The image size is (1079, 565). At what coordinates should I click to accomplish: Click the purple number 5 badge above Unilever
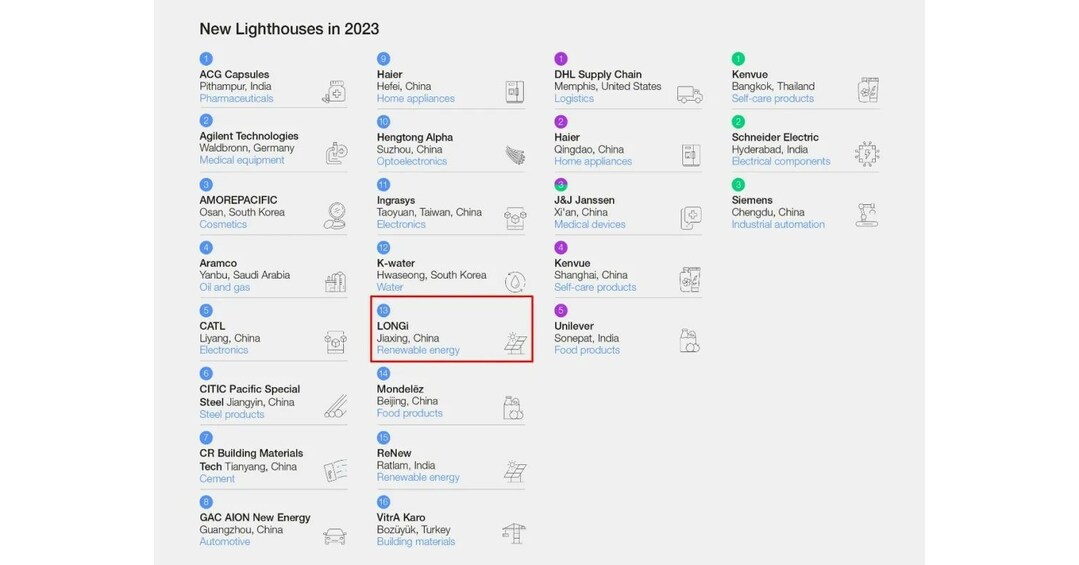click(x=561, y=311)
